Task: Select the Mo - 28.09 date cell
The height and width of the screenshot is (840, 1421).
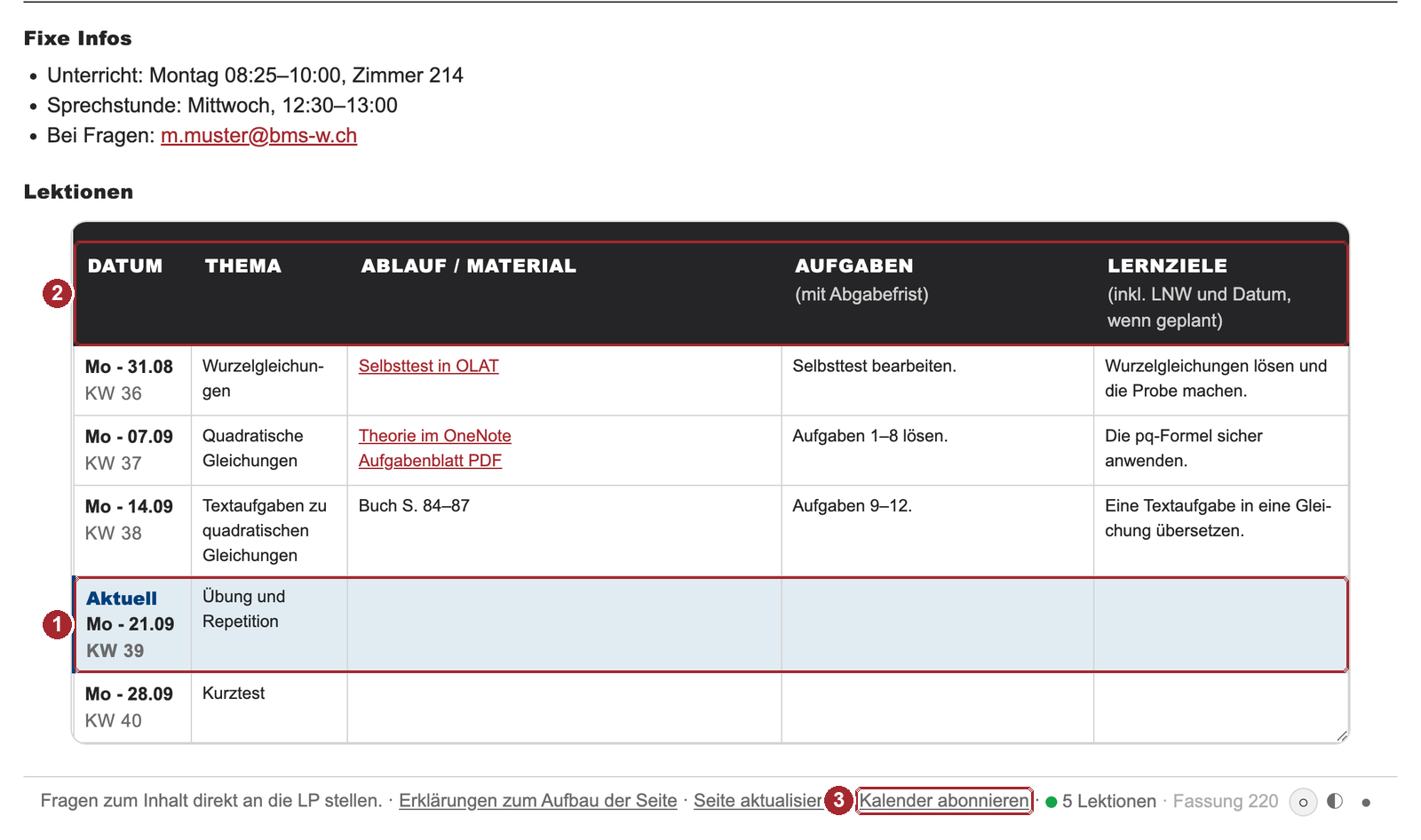Action: [132, 708]
